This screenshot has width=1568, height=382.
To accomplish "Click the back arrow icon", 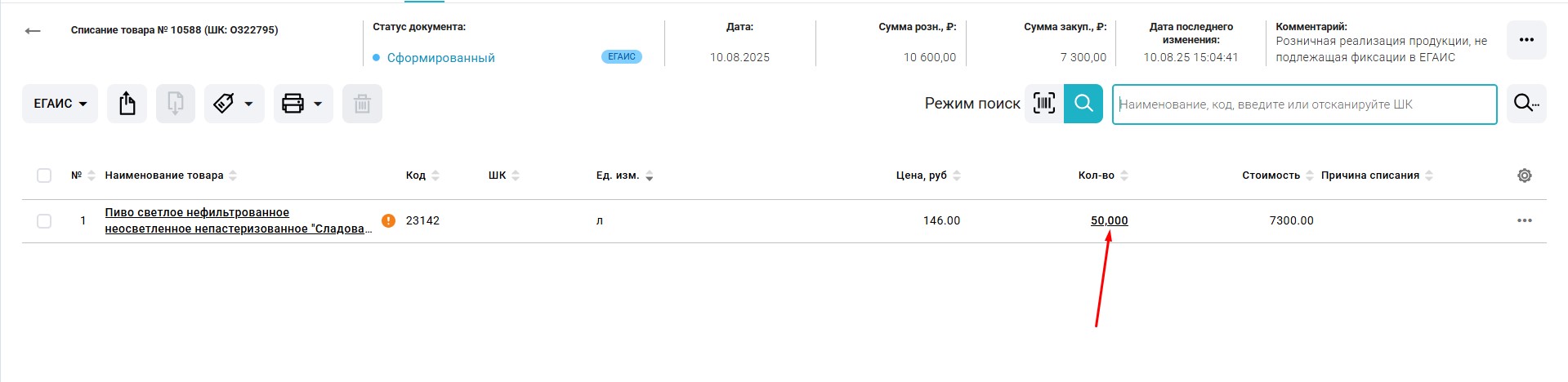I will tap(33, 31).
